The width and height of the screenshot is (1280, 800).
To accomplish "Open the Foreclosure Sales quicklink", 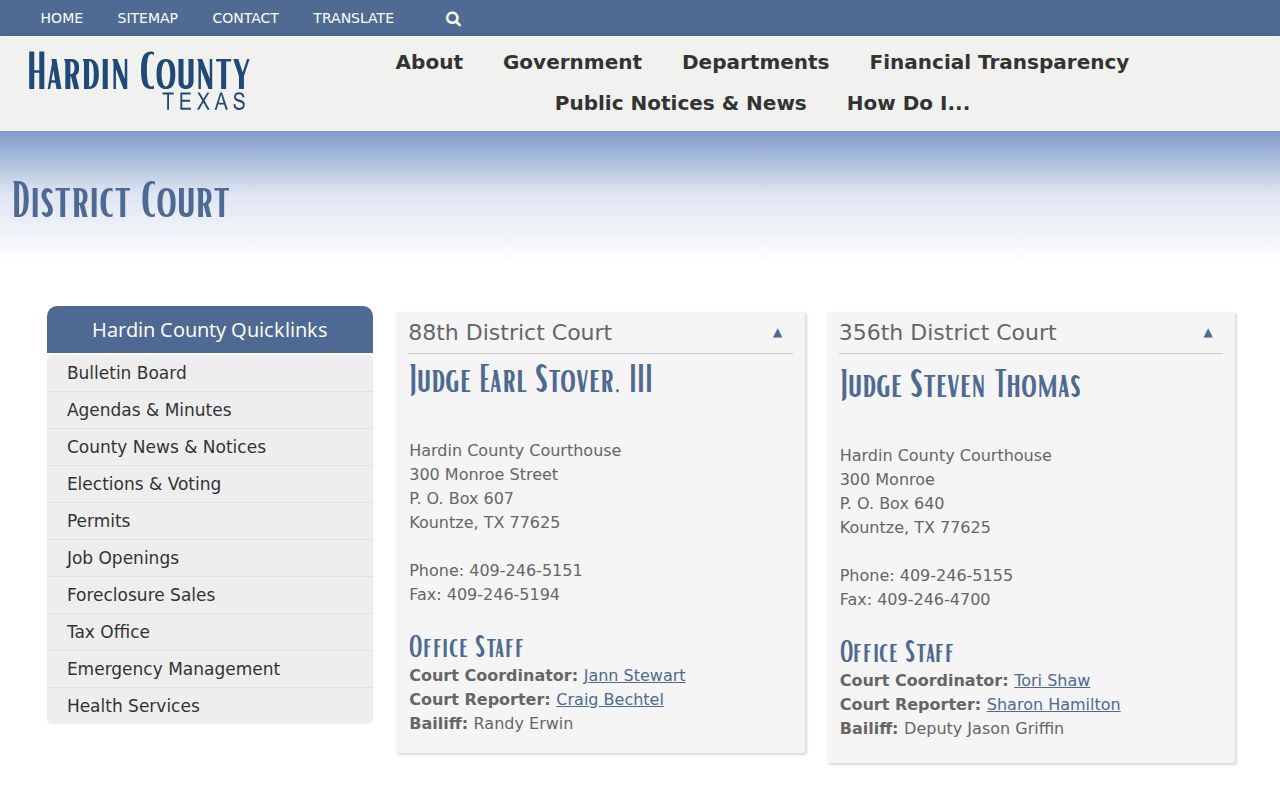I will [x=210, y=595].
